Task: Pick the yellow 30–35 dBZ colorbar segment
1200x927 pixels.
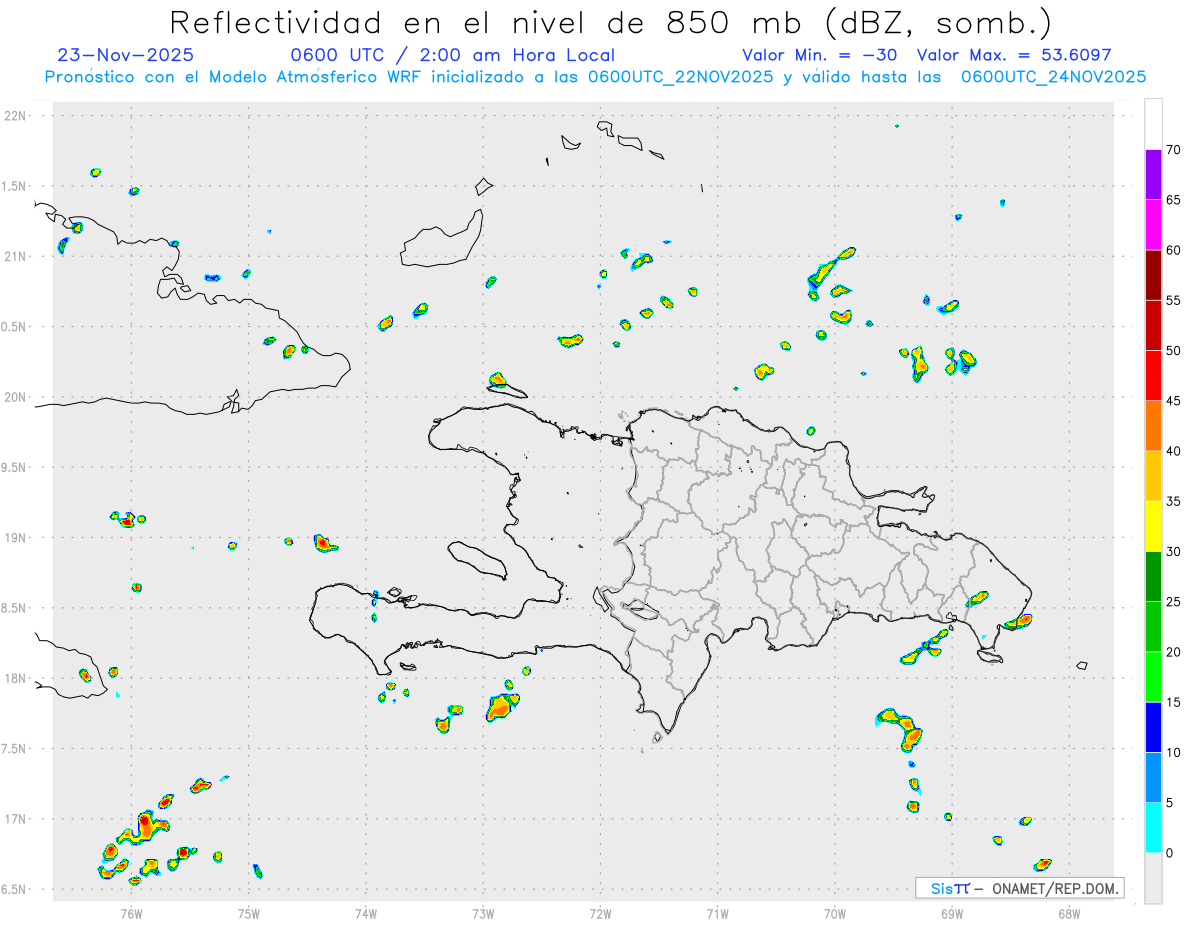Action: [x=1153, y=527]
